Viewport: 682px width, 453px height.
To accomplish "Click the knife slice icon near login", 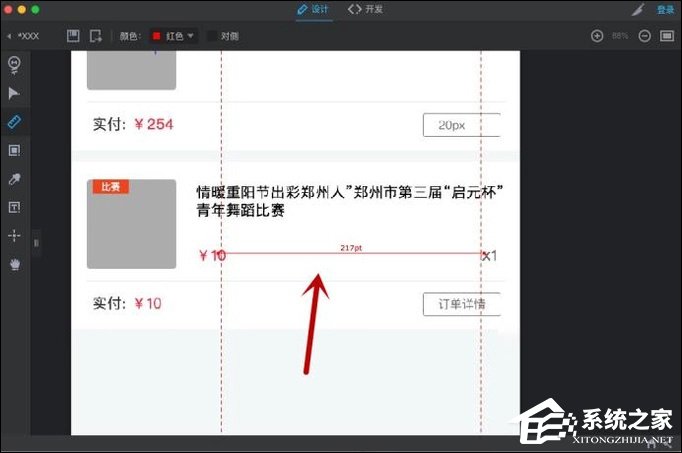I will (x=639, y=9).
